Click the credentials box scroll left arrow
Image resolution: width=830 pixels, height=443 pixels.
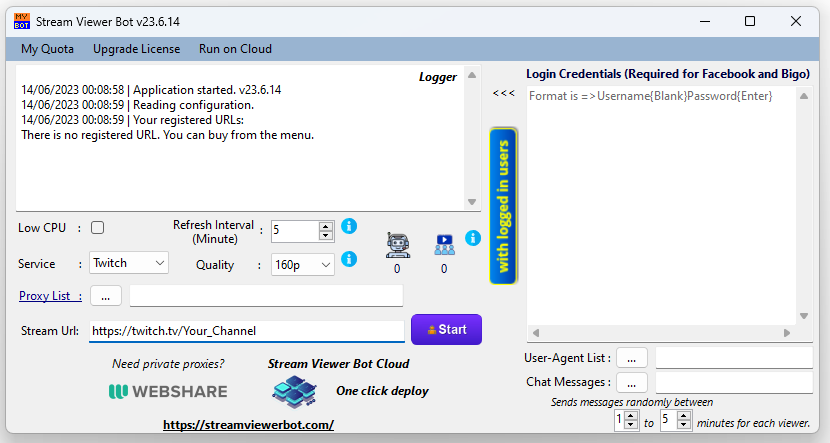[x=536, y=333]
